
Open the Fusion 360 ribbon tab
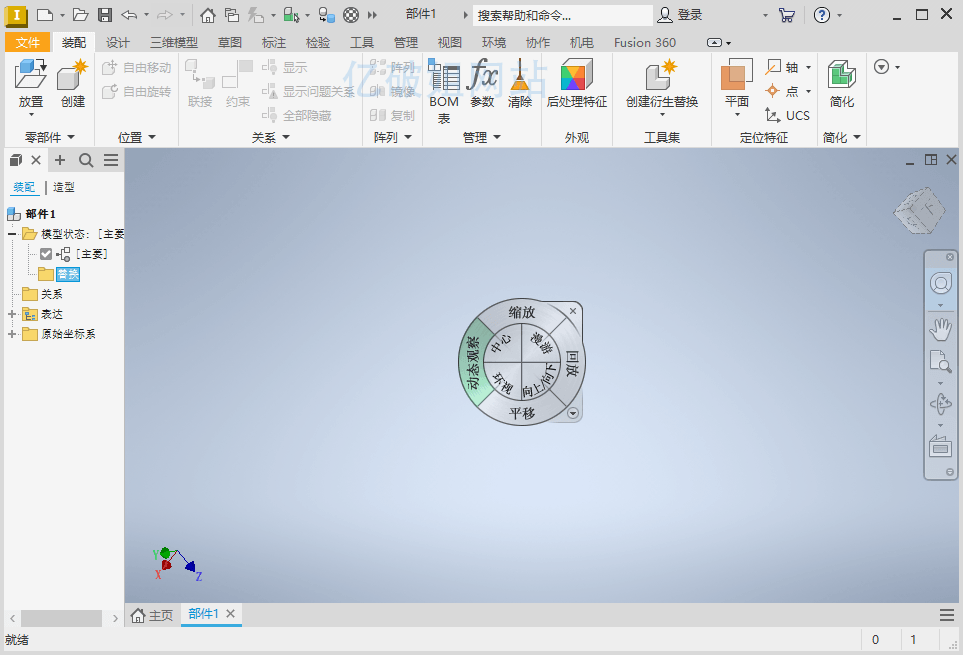pyautogui.click(x=645, y=42)
